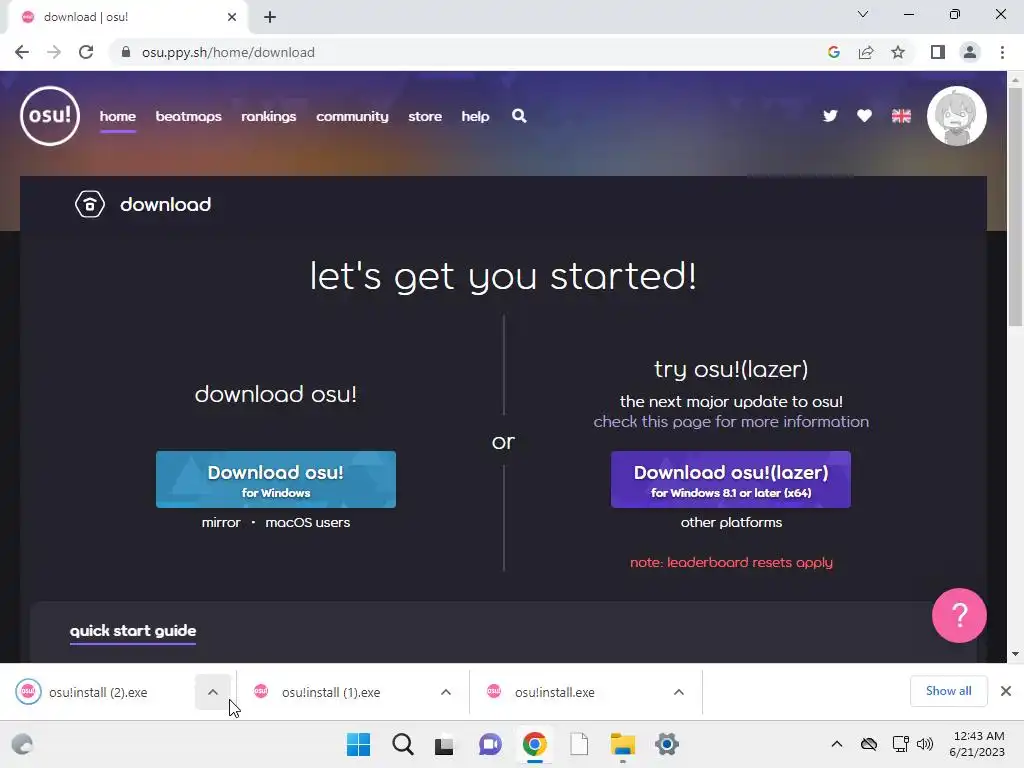Open Task View in the taskbar
The width and height of the screenshot is (1024, 768).
(444, 744)
